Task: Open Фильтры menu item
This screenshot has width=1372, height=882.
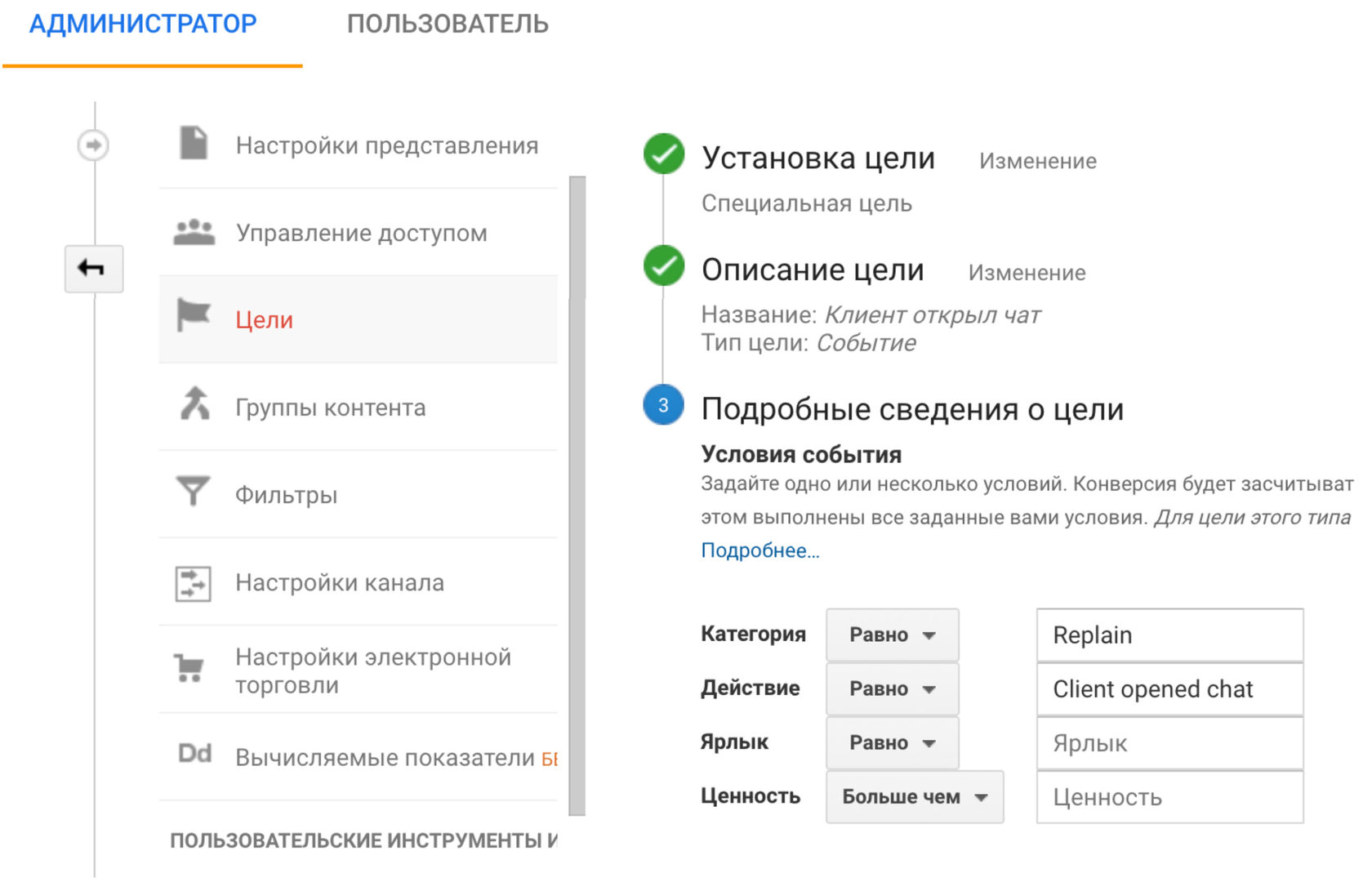Action: coord(359,494)
